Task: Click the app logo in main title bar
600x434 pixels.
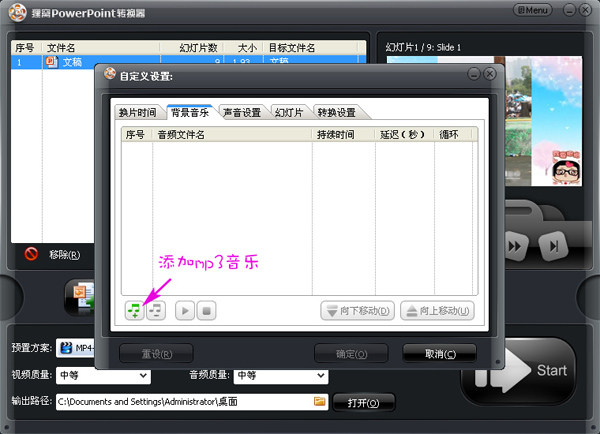Action: tap(17, 13)
